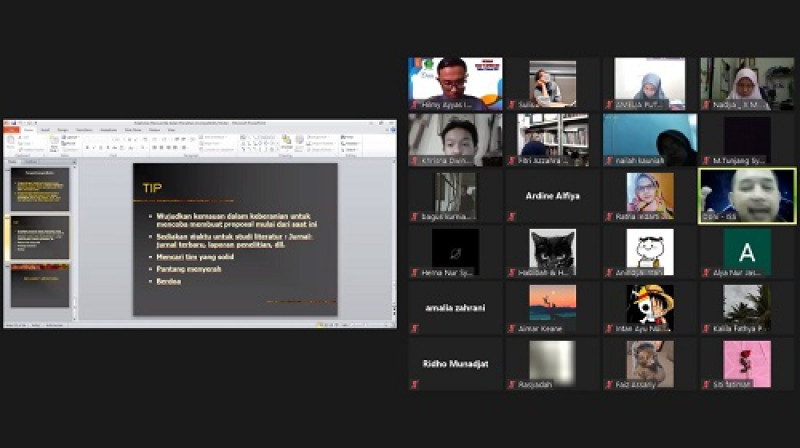Viewport: 800px width, 448px height.
Task: Open the Arrange tool in Drawing group
Action: click(286, 142)
